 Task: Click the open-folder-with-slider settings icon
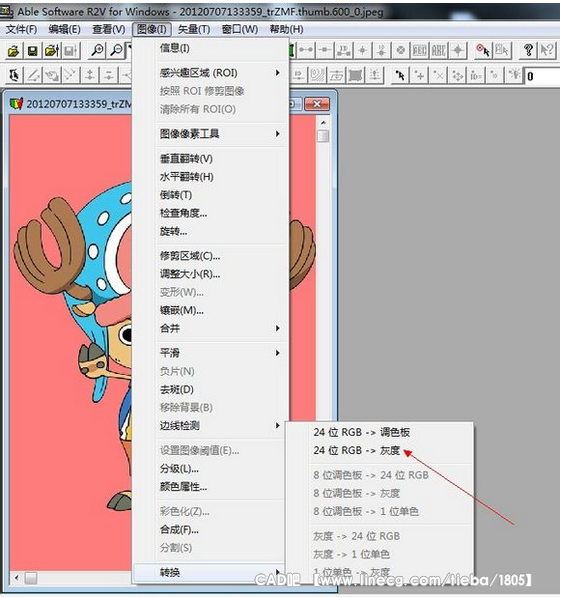(51, 51)
